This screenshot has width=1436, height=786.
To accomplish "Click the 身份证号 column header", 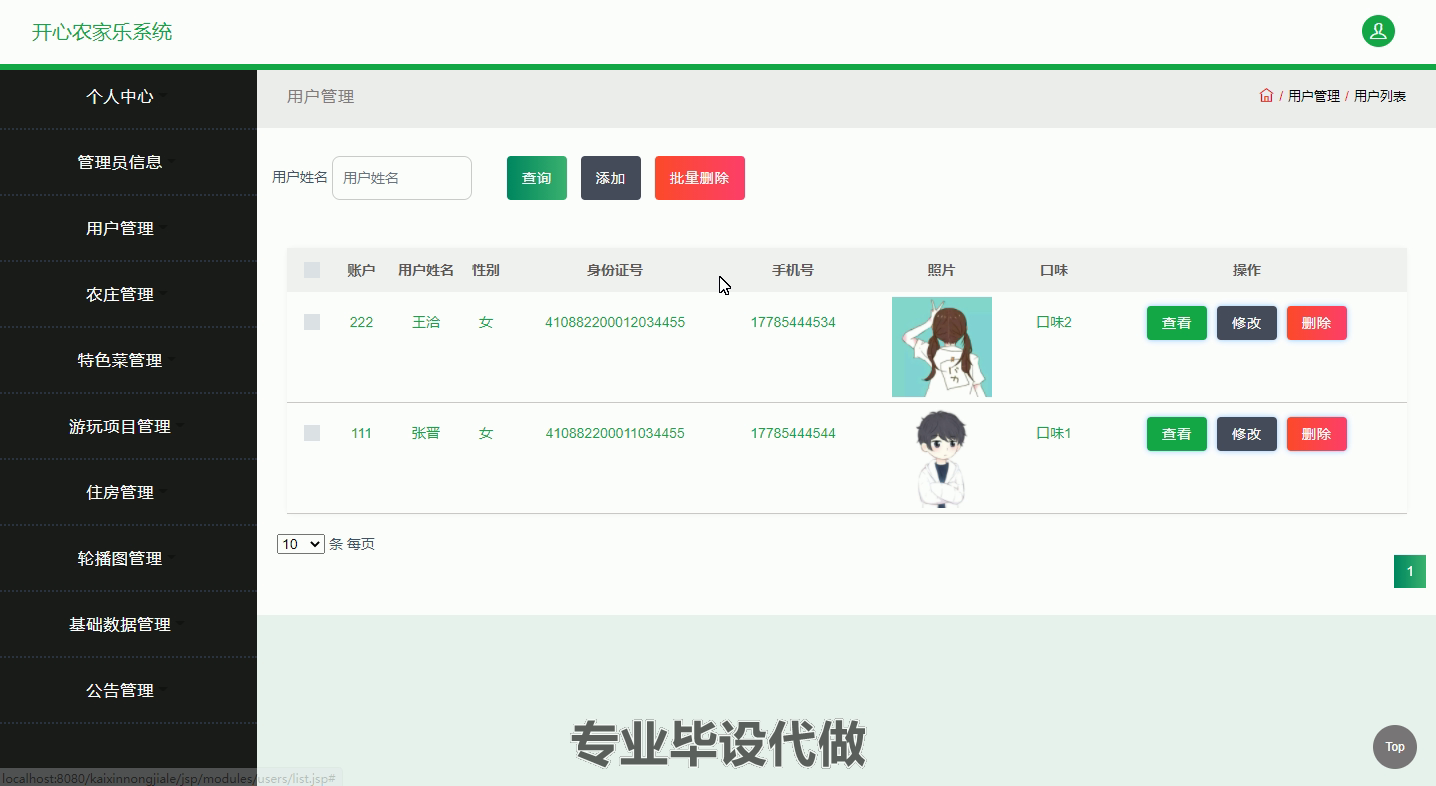I will coord(615,270).
